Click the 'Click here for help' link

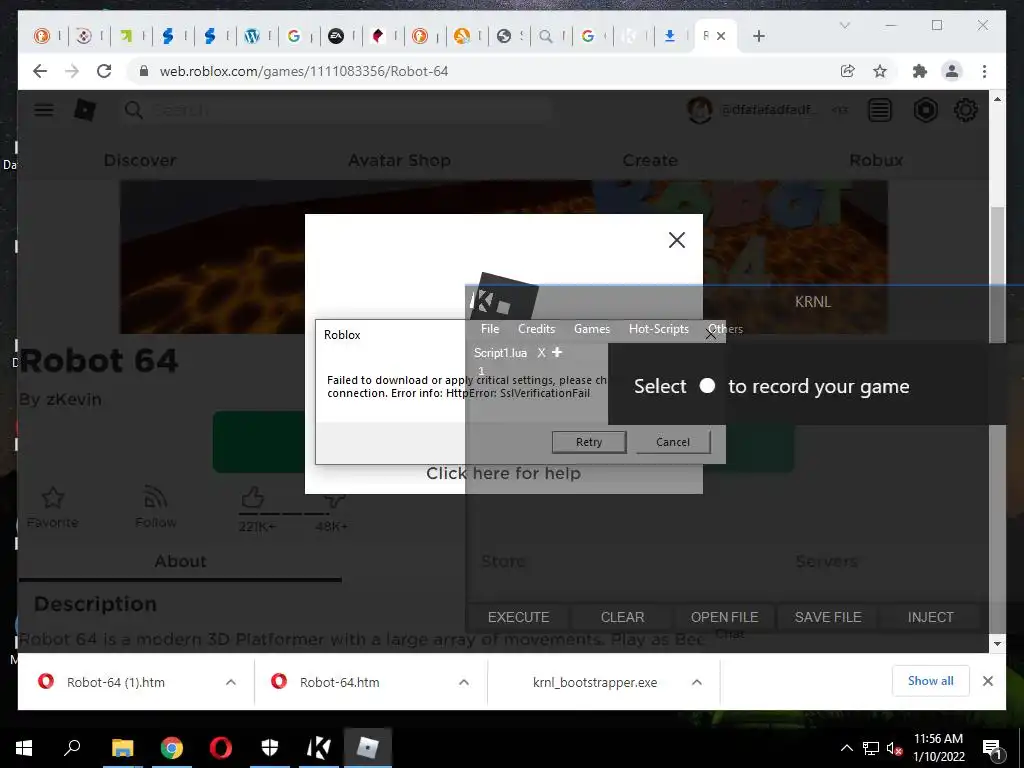coord(503,473)
